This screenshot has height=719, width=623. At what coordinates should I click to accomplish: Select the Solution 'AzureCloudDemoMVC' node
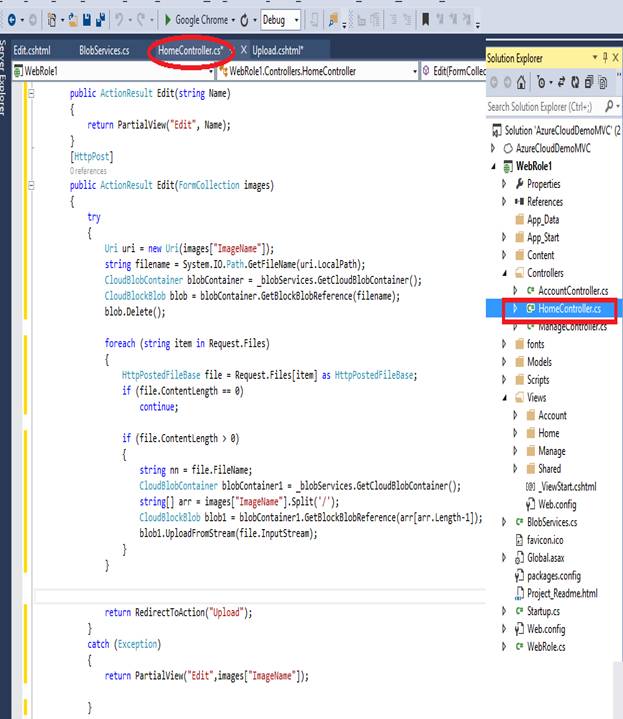[x=556, y=131]
